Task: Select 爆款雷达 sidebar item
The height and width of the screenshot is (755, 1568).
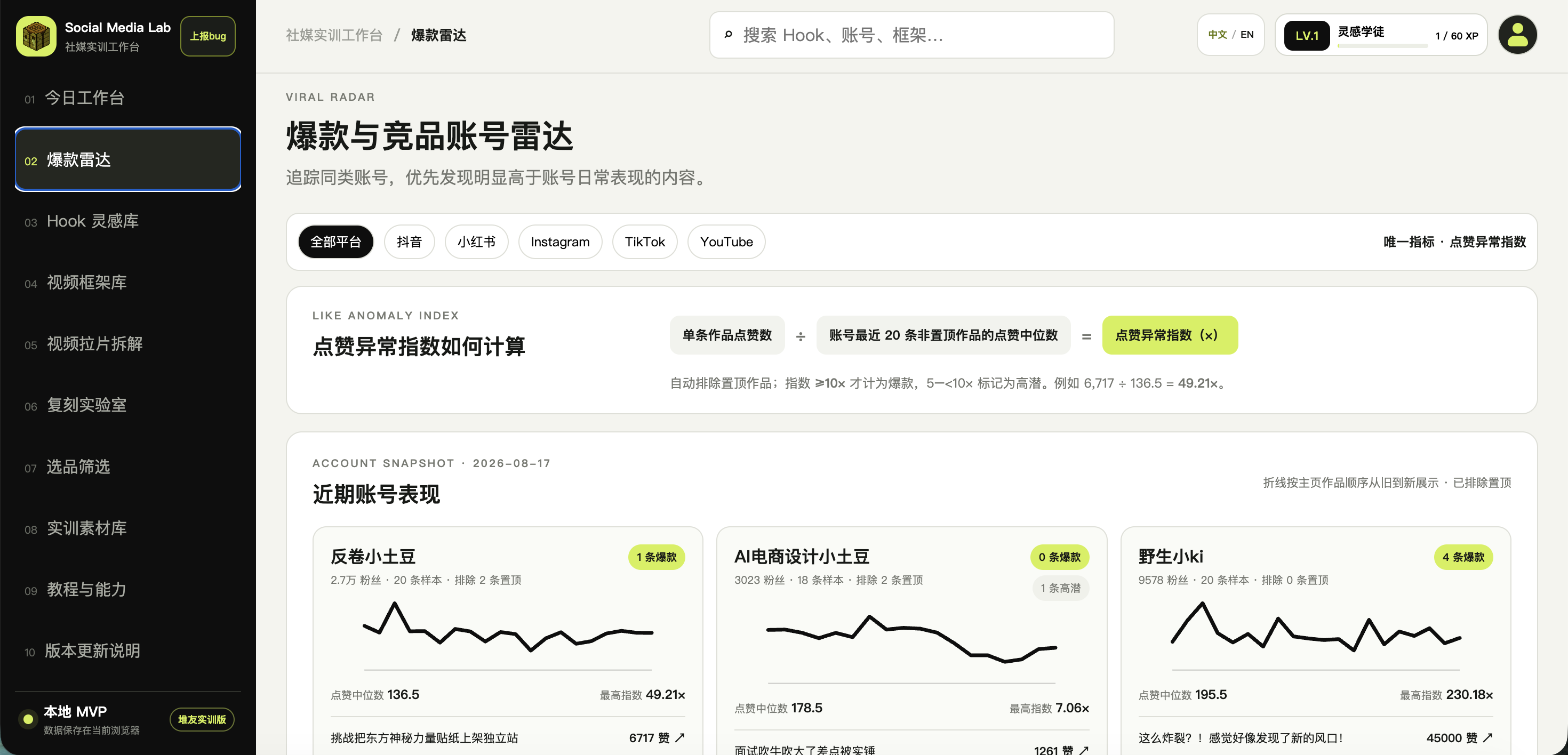Action: (128, 159)
